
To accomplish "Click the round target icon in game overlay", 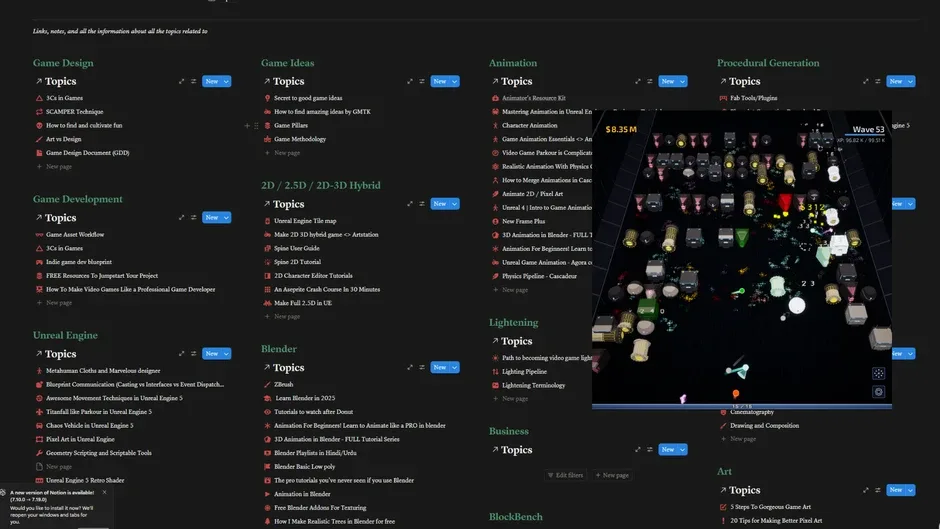I will [878, 392].
